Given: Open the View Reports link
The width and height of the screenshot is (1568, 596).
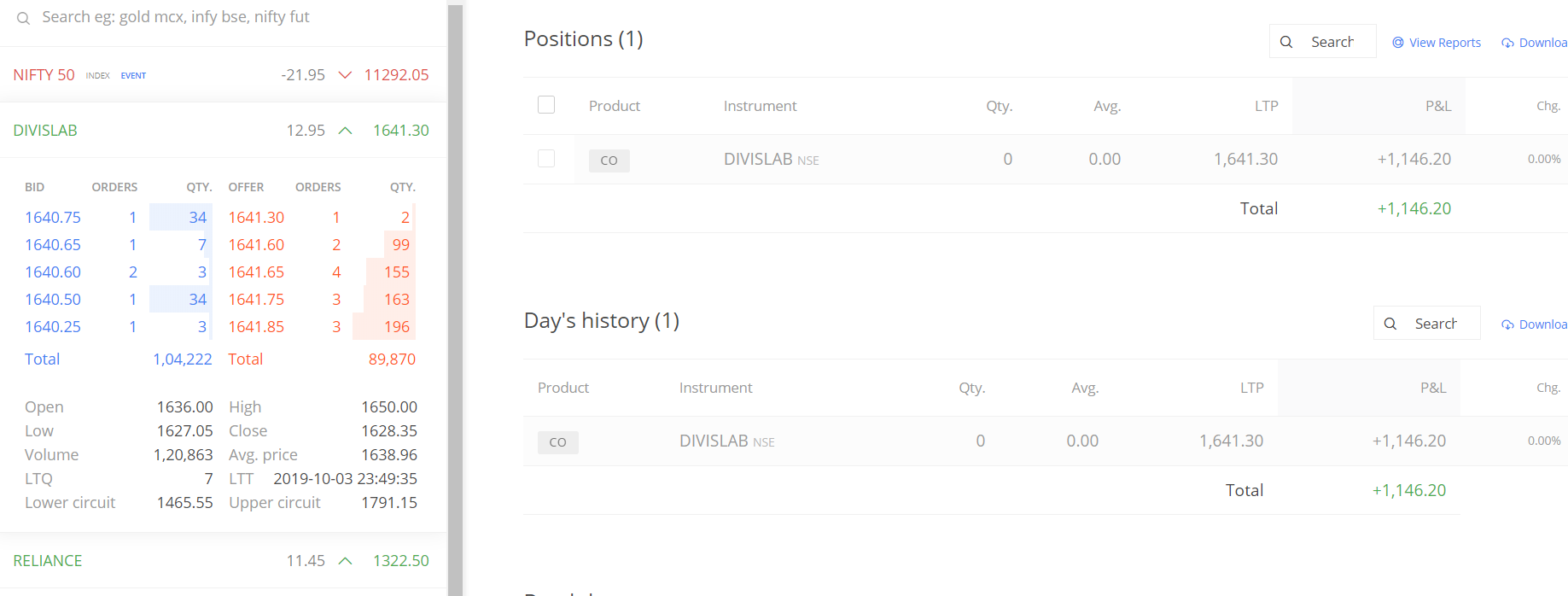Looking at the screenshot, I should click(1444, 43).
